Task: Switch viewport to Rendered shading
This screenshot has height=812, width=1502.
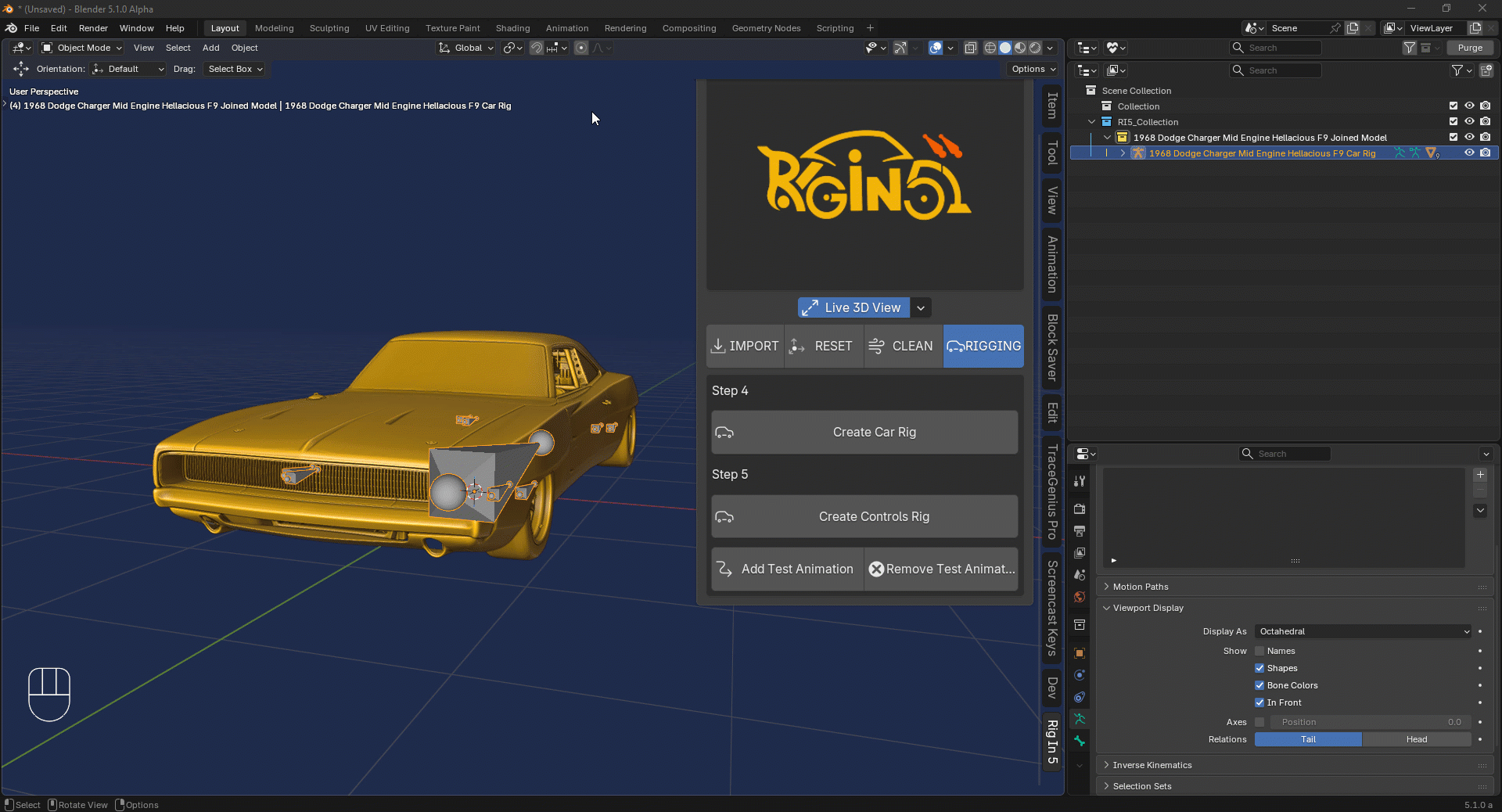Action: coord(1035,48)
